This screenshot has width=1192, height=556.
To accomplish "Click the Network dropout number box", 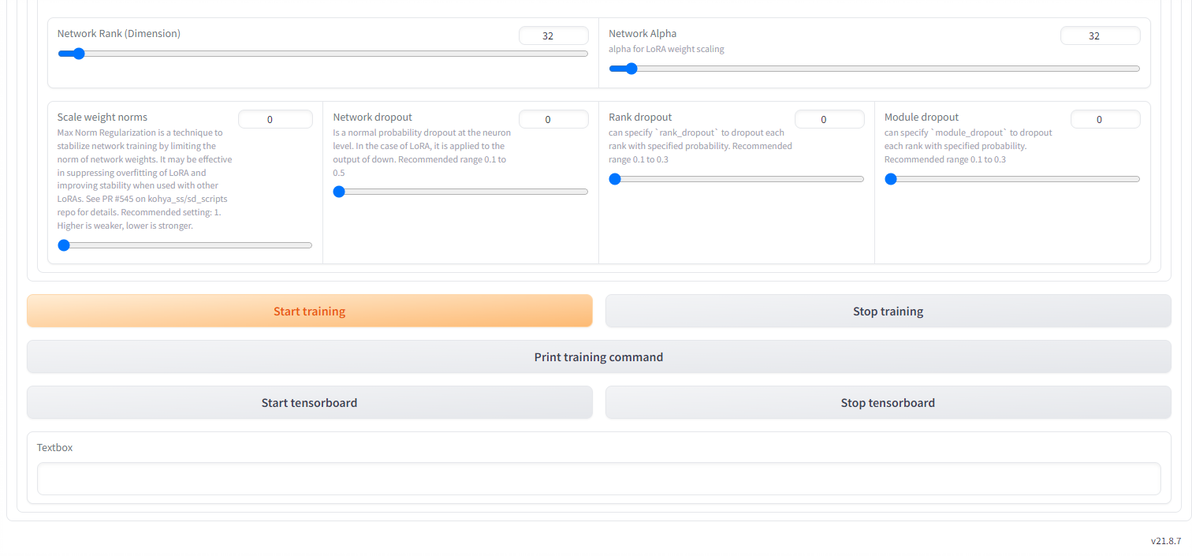I will [x=553, y=120].
